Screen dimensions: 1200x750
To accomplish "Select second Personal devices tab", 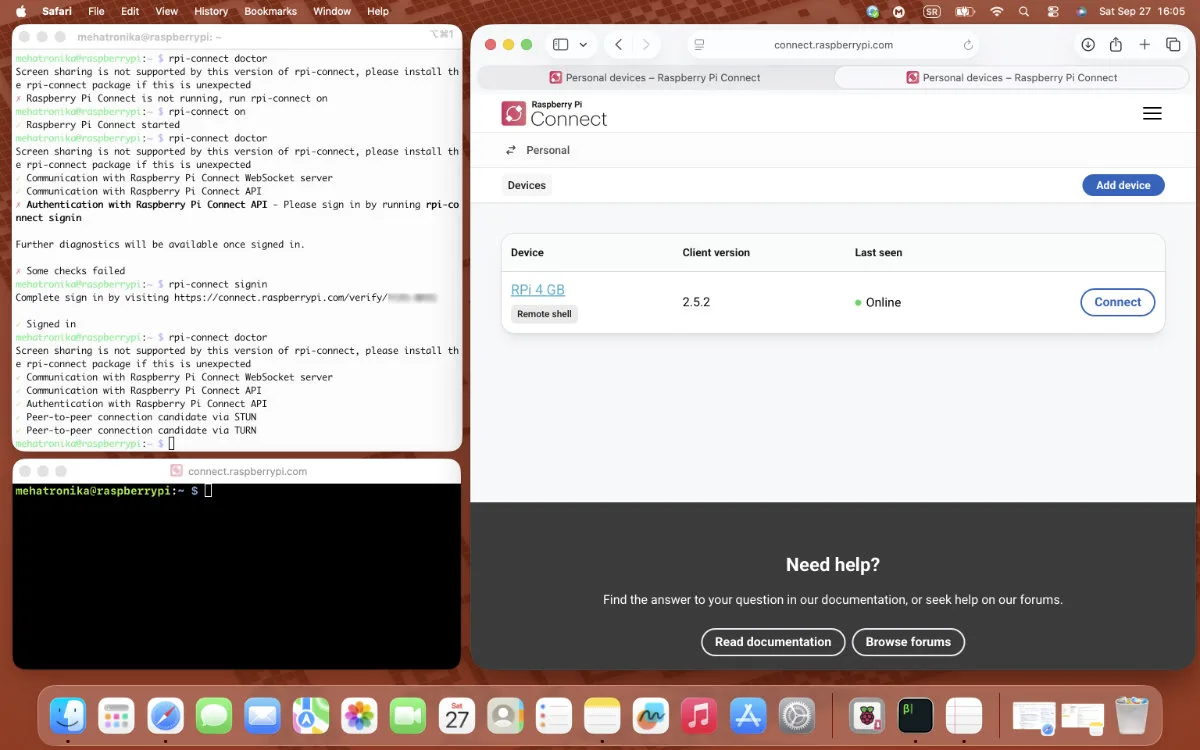I will pos(1012,77).
